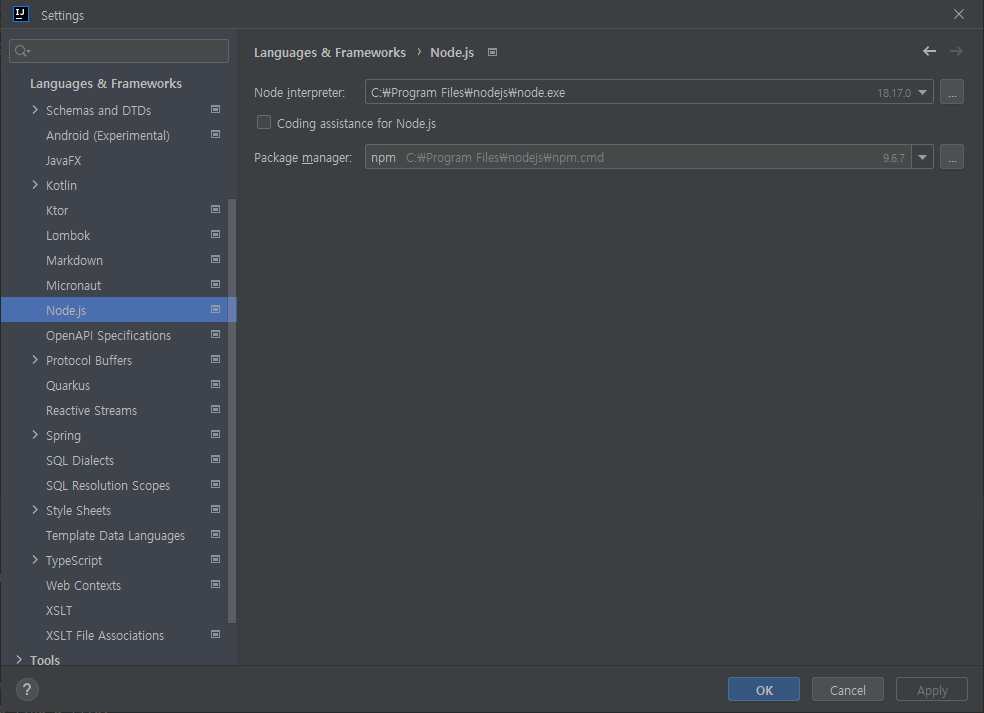
Task: Click the search magnifier icon
Action: pyautogui.click(x=22, y=51)
